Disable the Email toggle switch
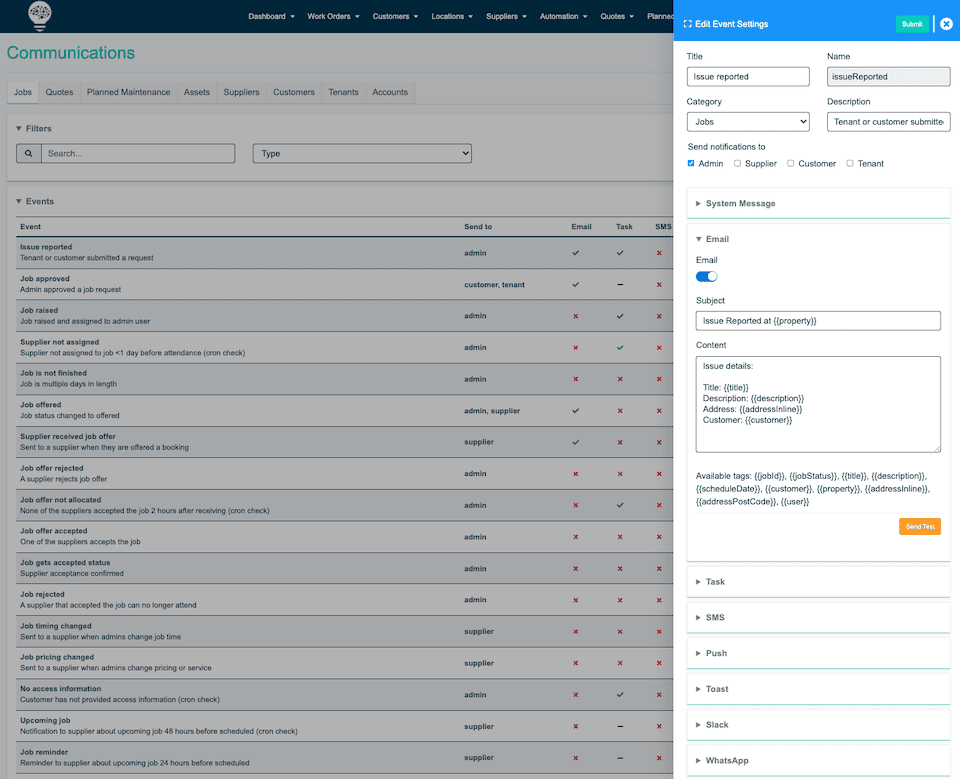The width and height of the screenshot is (960, 779). [x=706, y=276]
